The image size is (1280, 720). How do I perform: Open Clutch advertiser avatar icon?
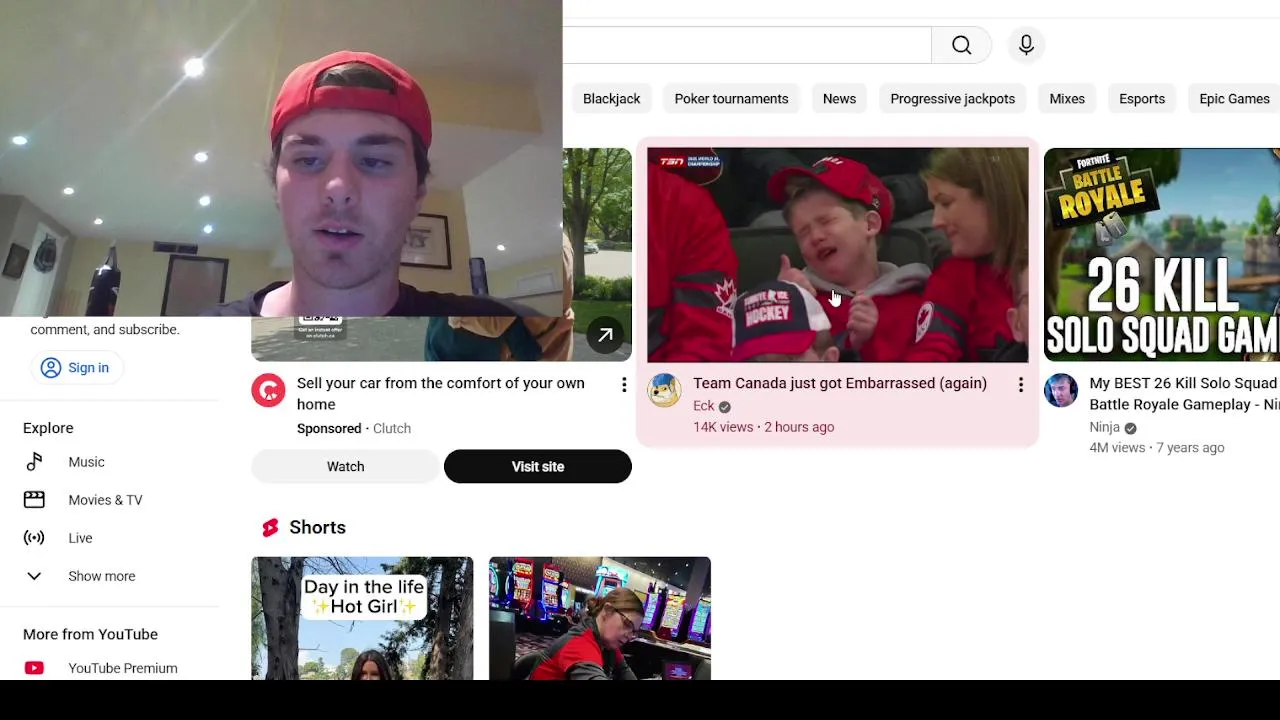(x=268, y=391)
